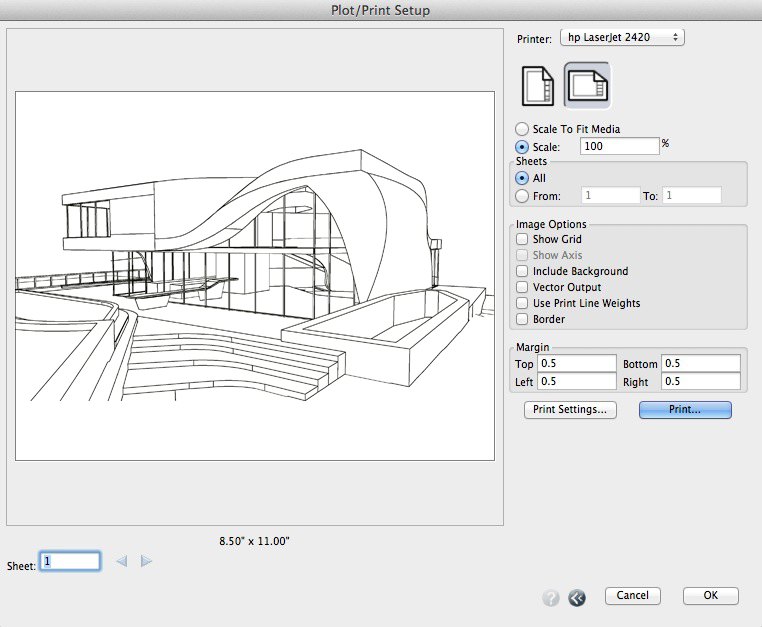Toggle the Show Axis checkbox
This screenshot has width=762, height=627.
click(522, 255)
